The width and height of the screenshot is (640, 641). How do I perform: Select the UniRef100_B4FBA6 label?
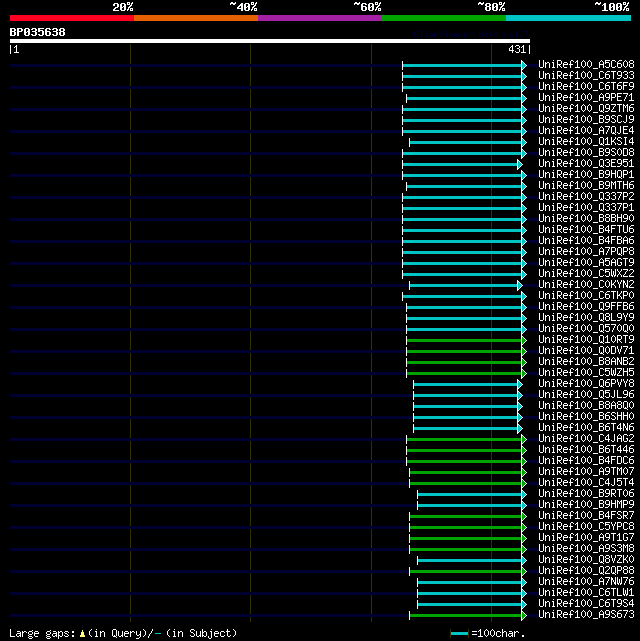tap(586, 241)
